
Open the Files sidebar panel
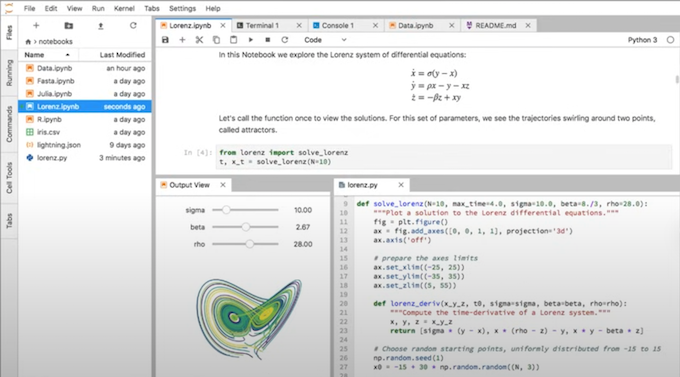[9, 33]
